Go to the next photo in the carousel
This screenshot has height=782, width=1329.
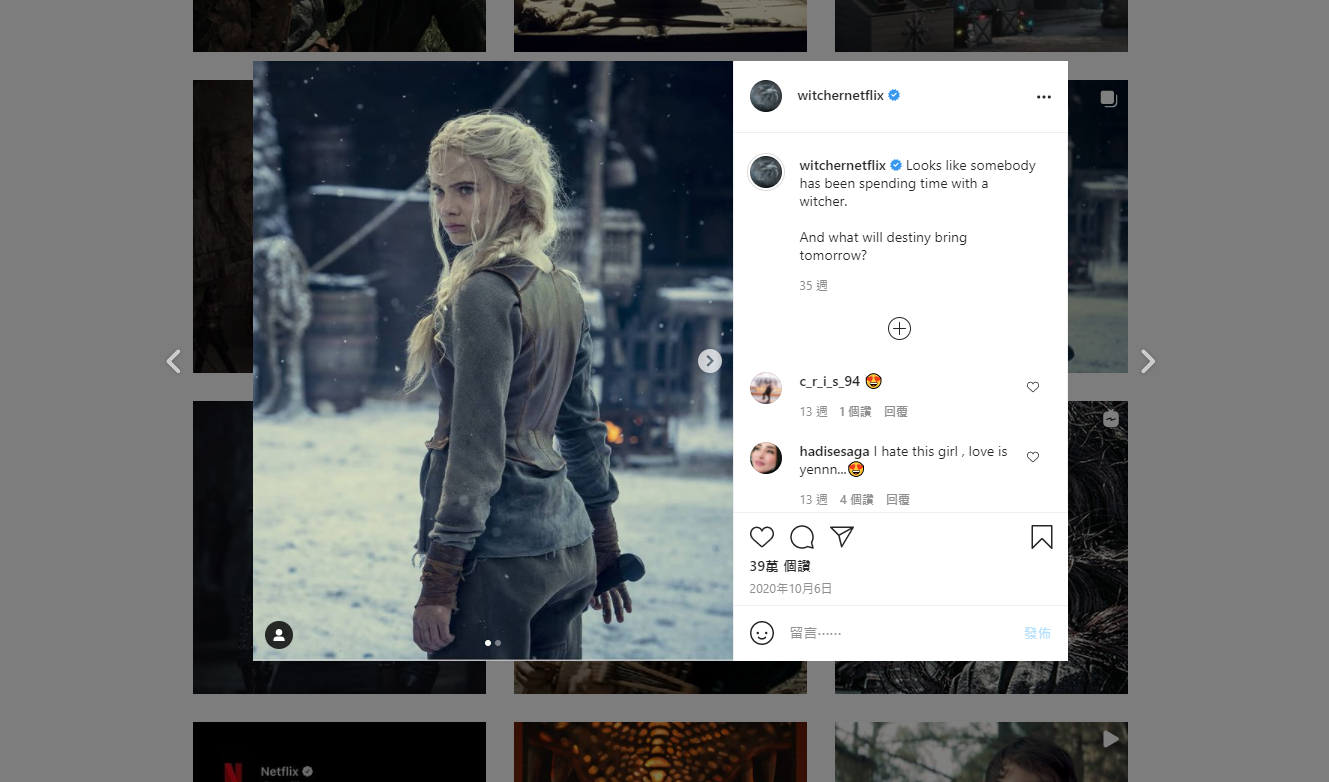coord(710,361)
